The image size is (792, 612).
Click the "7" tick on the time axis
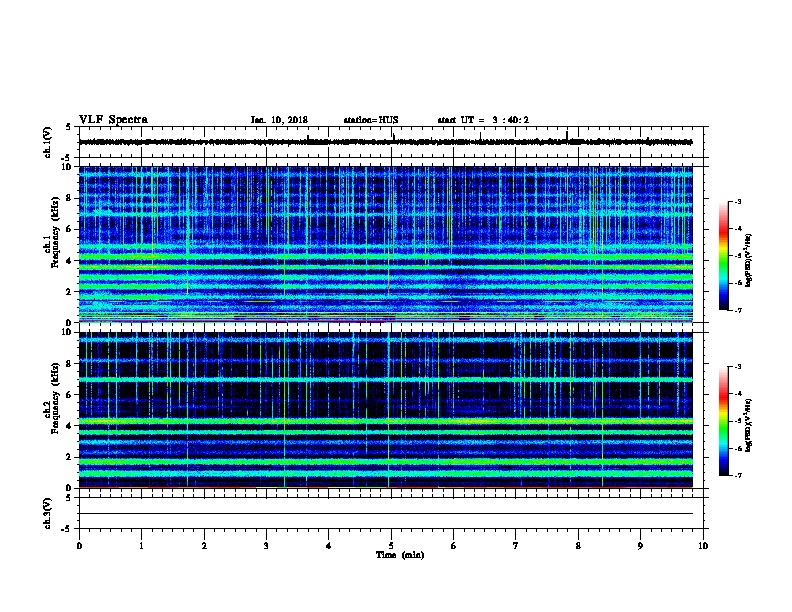click(516, 546)
